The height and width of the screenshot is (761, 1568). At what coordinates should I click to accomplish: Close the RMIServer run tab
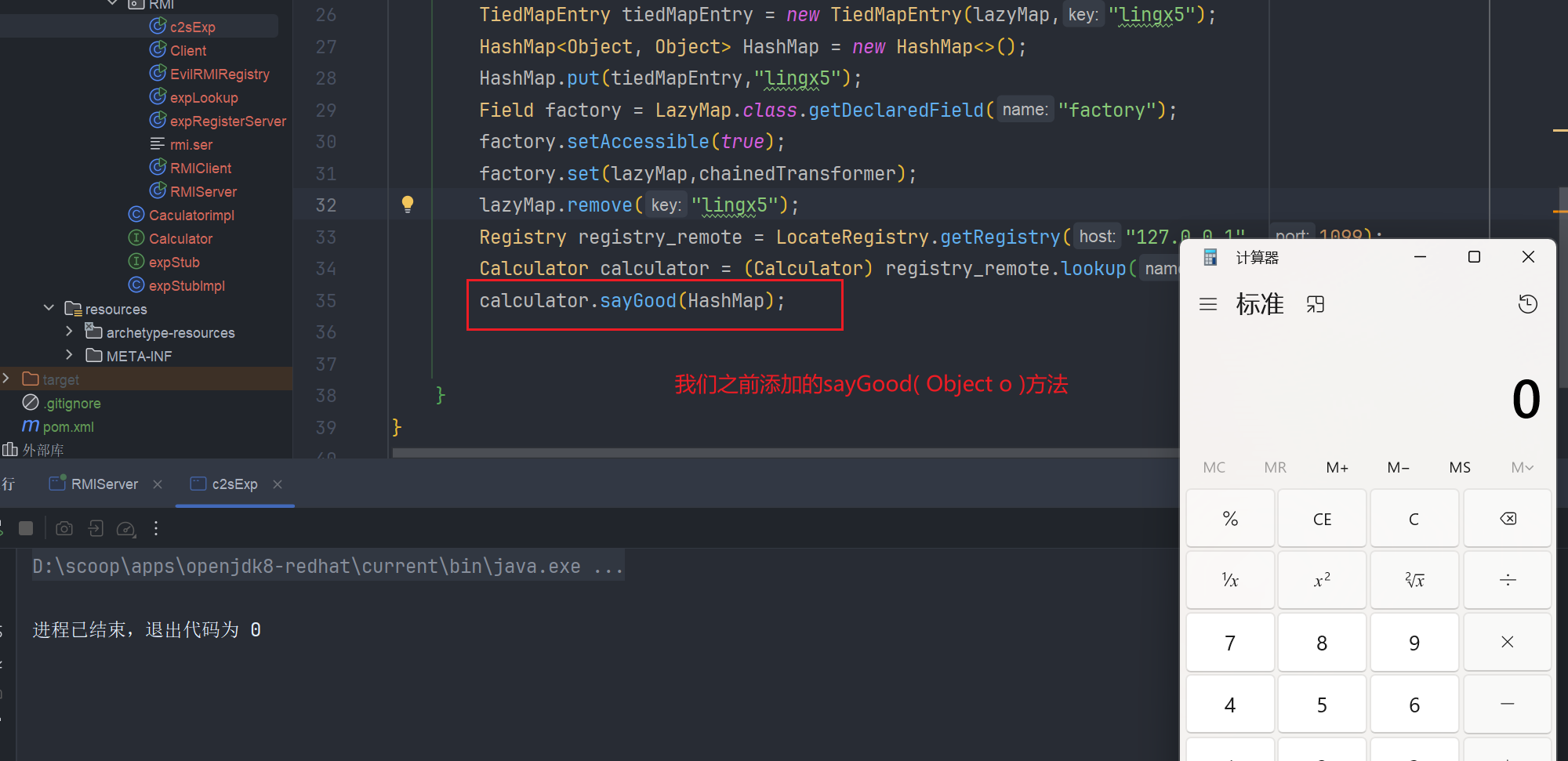(158, 484)
